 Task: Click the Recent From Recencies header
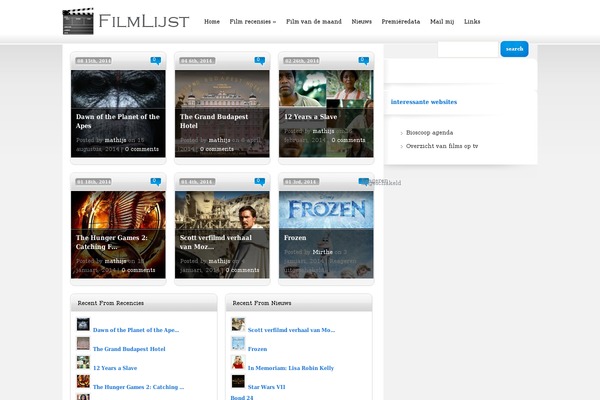[111, 303]
